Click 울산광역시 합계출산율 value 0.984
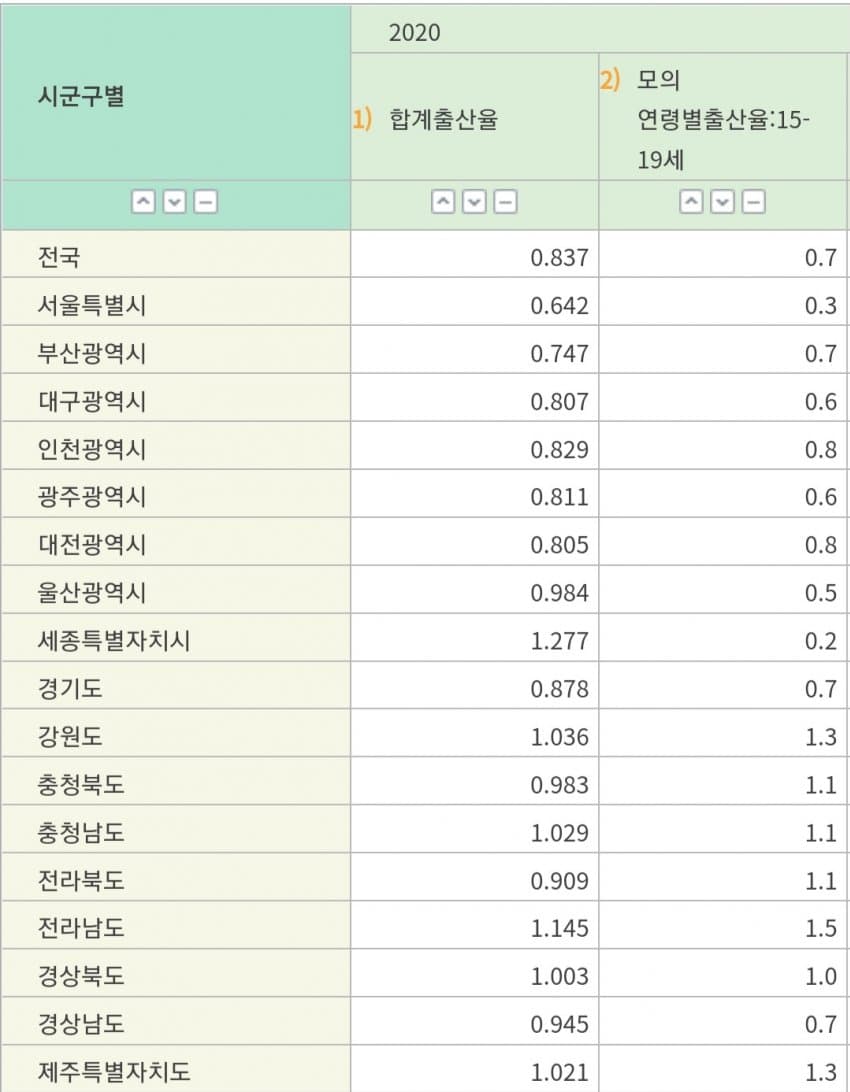This screenshot has width=850, height=1092. tap(559, 593)
